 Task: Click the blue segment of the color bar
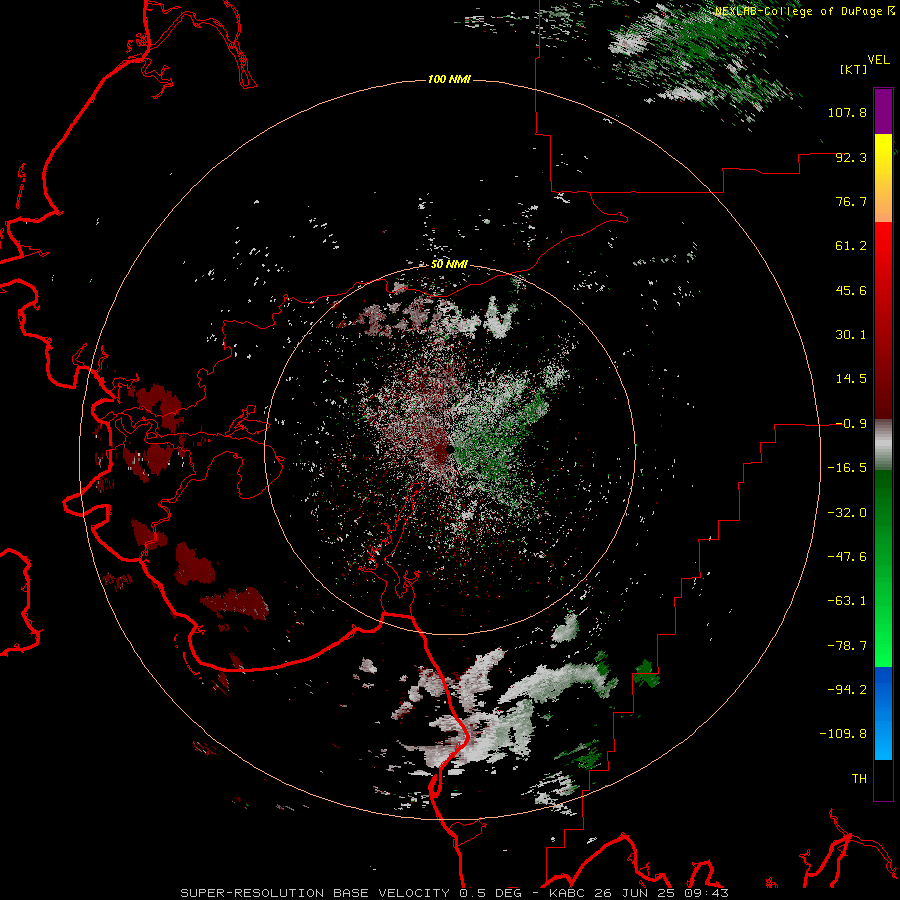(883, 713)
